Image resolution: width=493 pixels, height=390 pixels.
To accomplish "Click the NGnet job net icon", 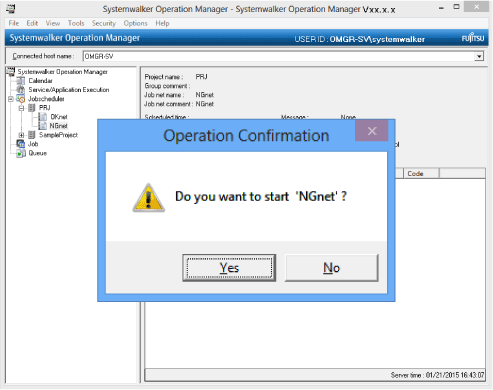I will 43,126.
